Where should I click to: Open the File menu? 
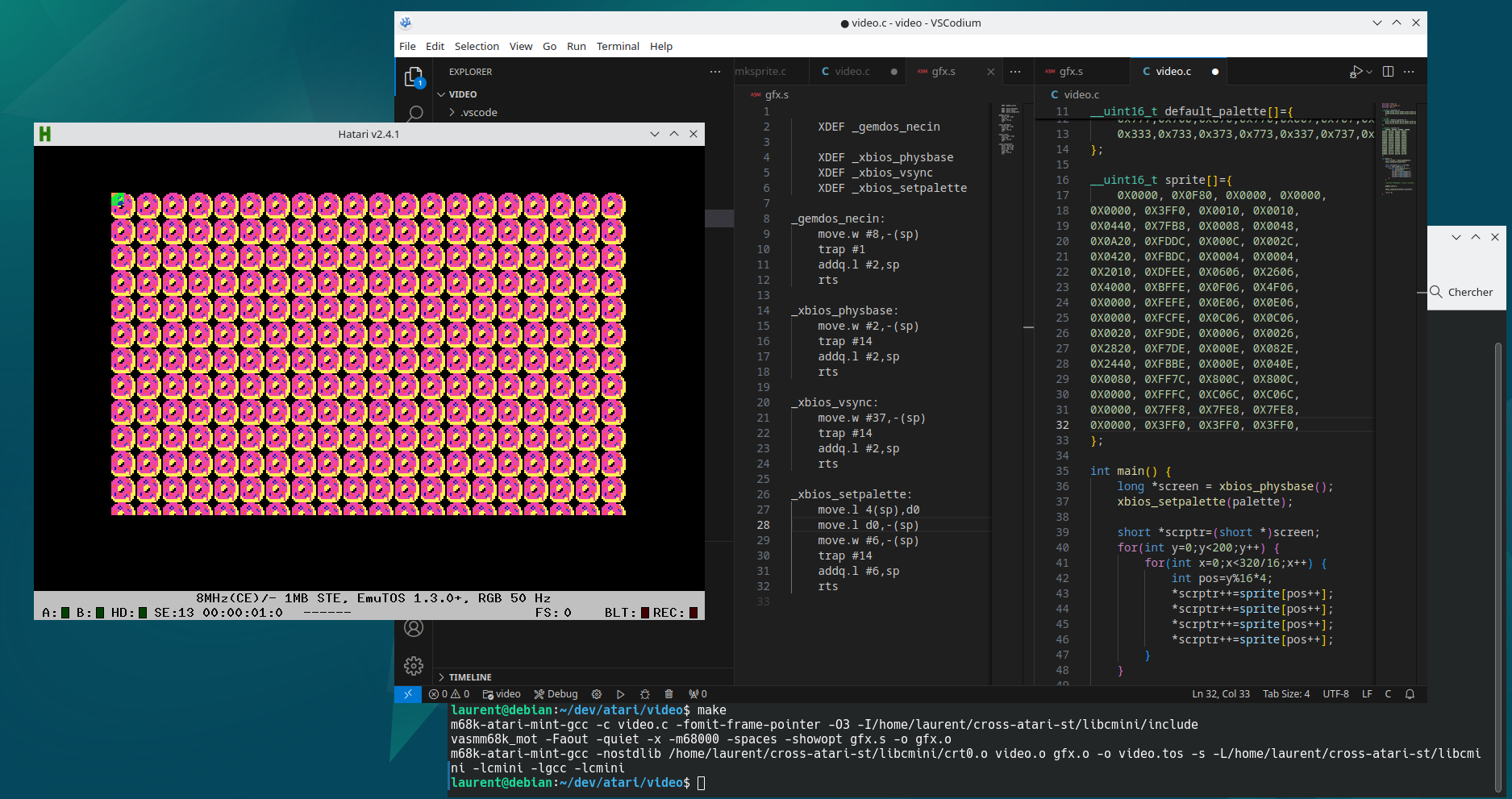coord(408,46)
